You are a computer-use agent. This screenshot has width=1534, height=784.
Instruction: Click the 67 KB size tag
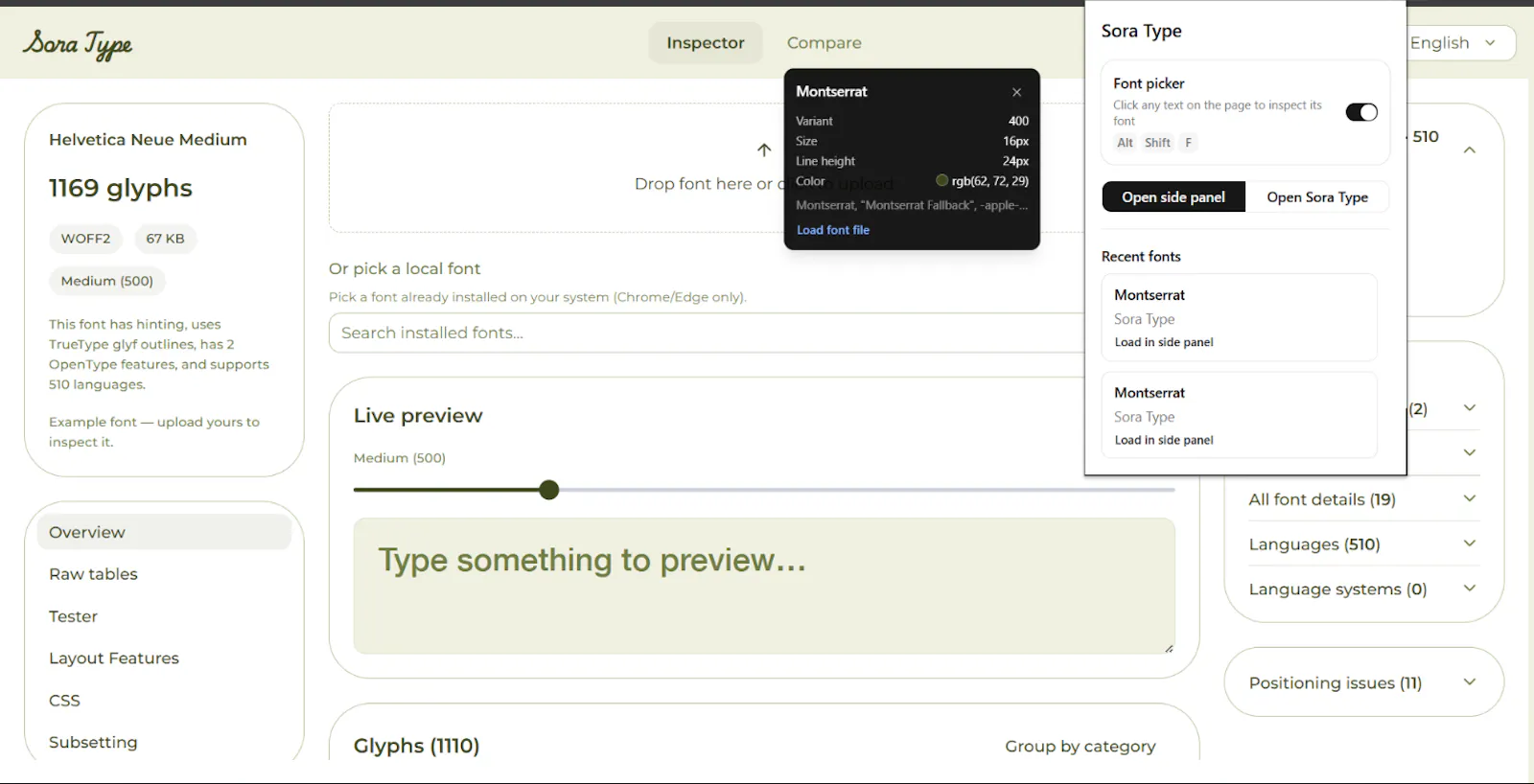click(165, 239)
